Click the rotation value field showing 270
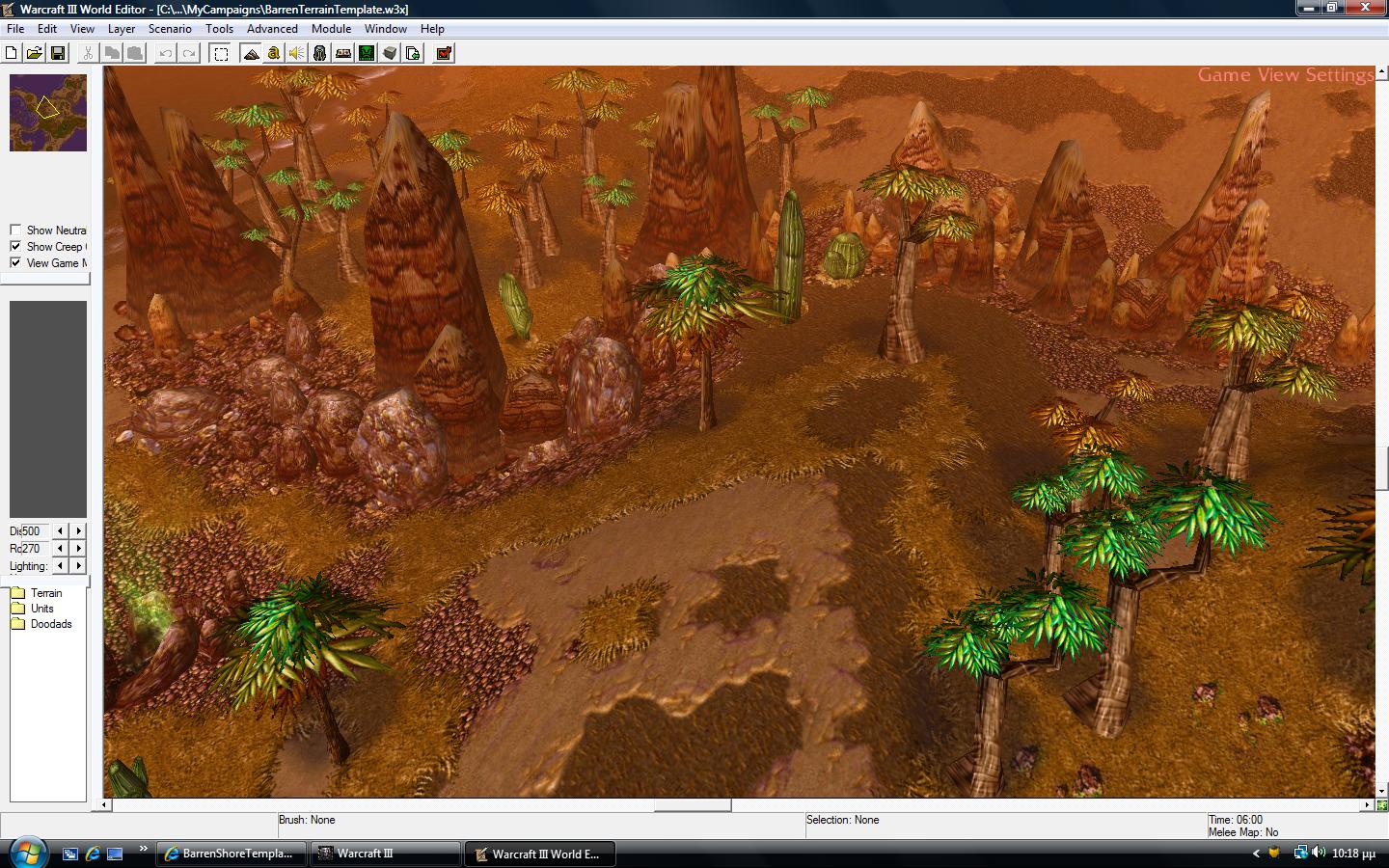 click(35, 549)
